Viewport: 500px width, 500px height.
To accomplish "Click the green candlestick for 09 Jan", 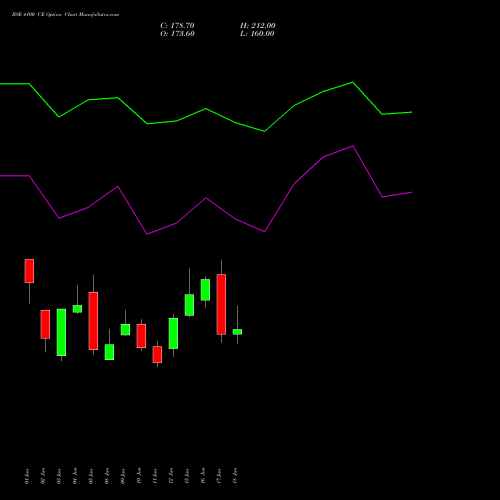I will click(x=125, y=330).
